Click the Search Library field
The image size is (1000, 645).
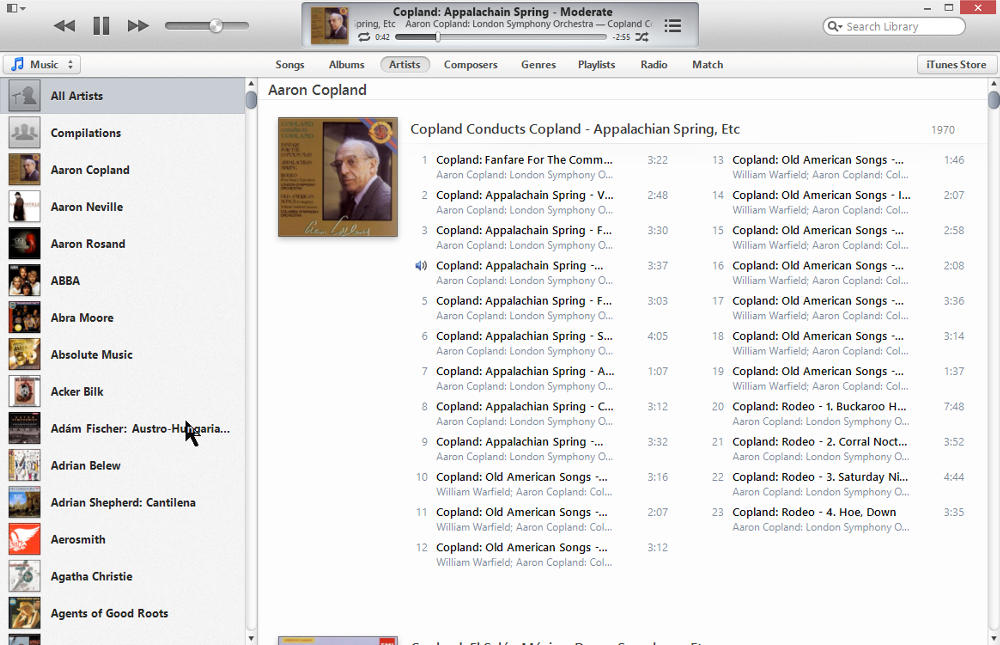894,26
